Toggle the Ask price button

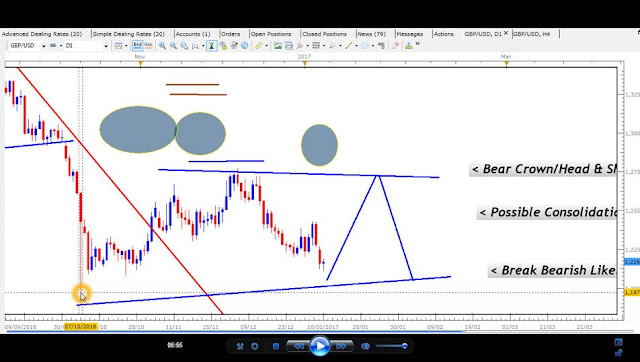[148, 45]
